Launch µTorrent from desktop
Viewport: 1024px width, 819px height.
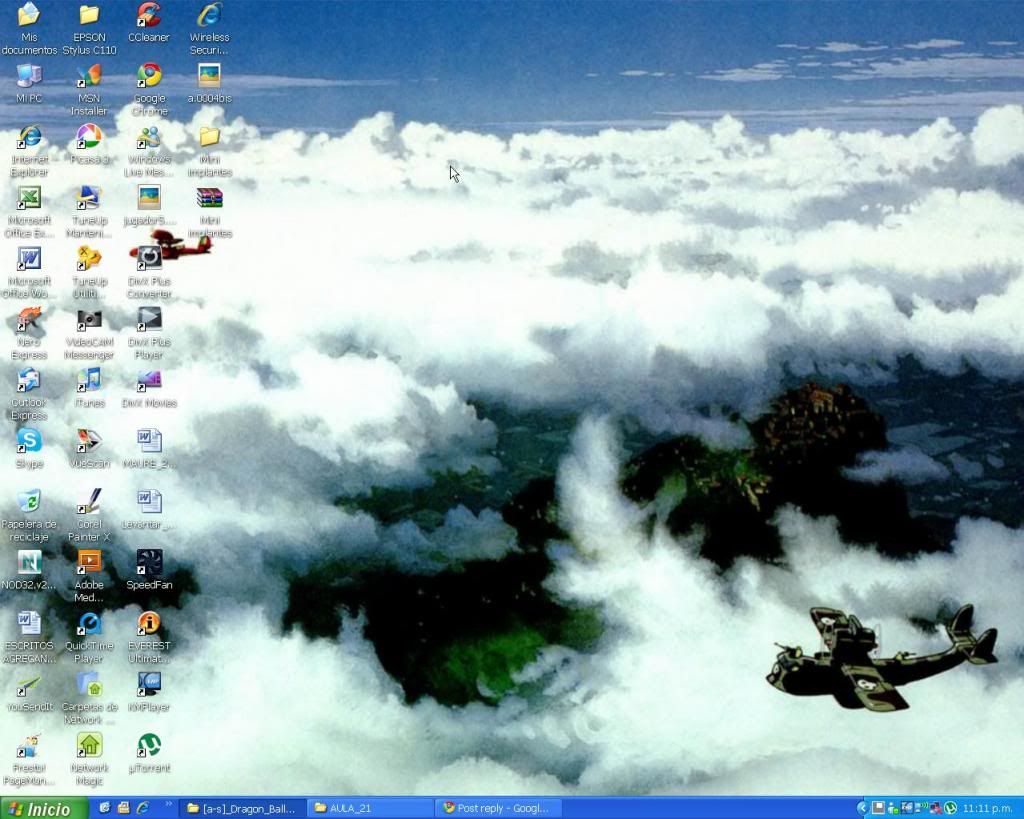pyautogui.click(x=149, y=746)
